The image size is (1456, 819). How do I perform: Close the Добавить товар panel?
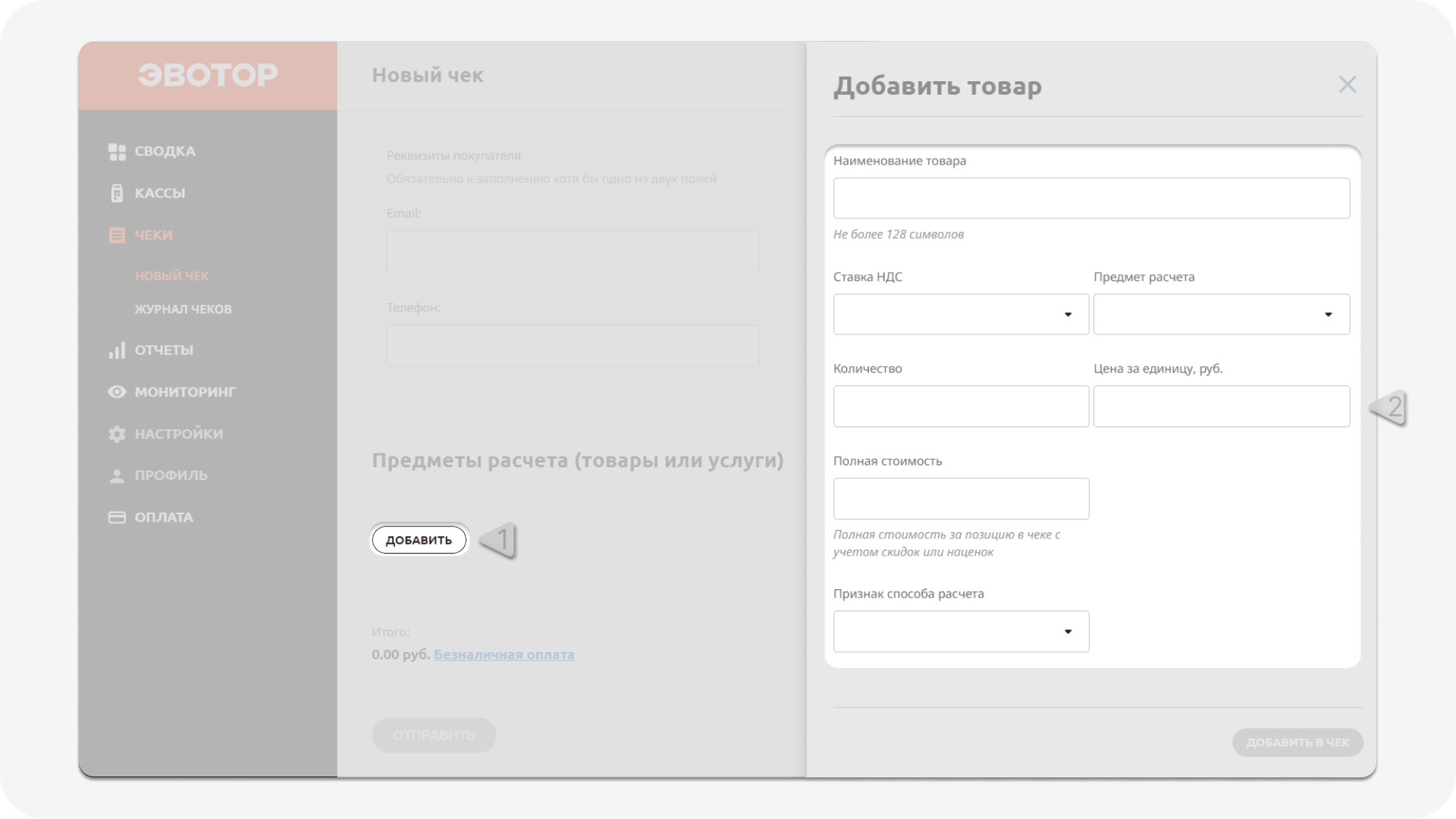coord(1348,84)
